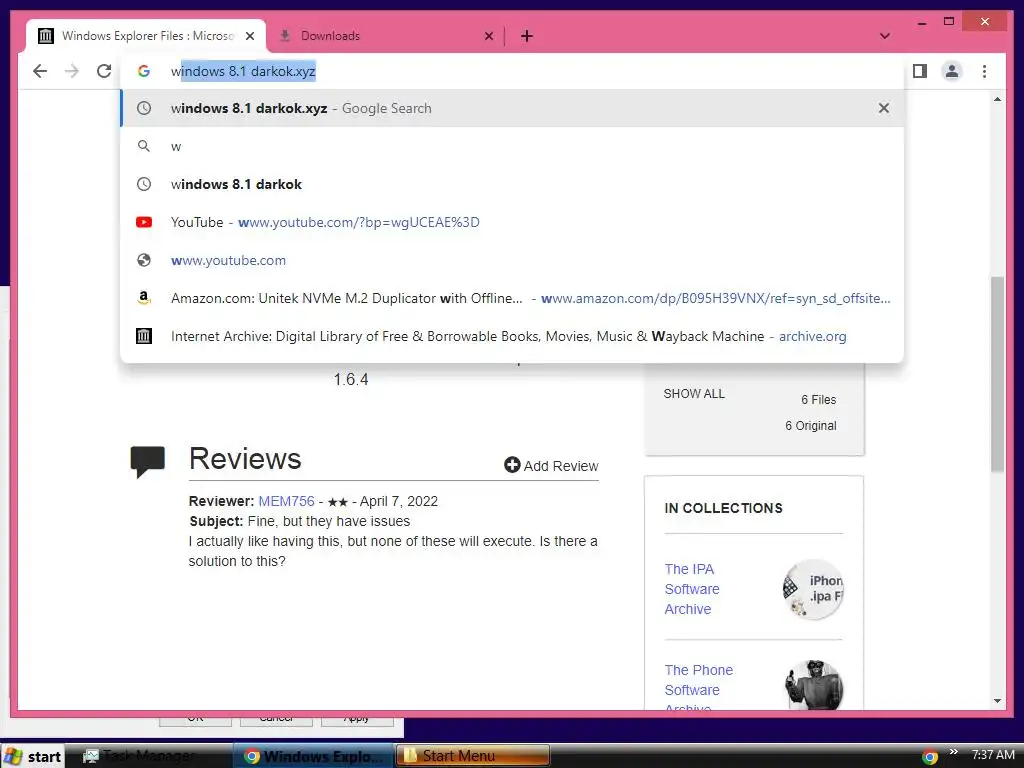The height and width of the screenshot is (768, 1024).
Task: Open The Phone Software Archive link
Action: click(699, 688)
